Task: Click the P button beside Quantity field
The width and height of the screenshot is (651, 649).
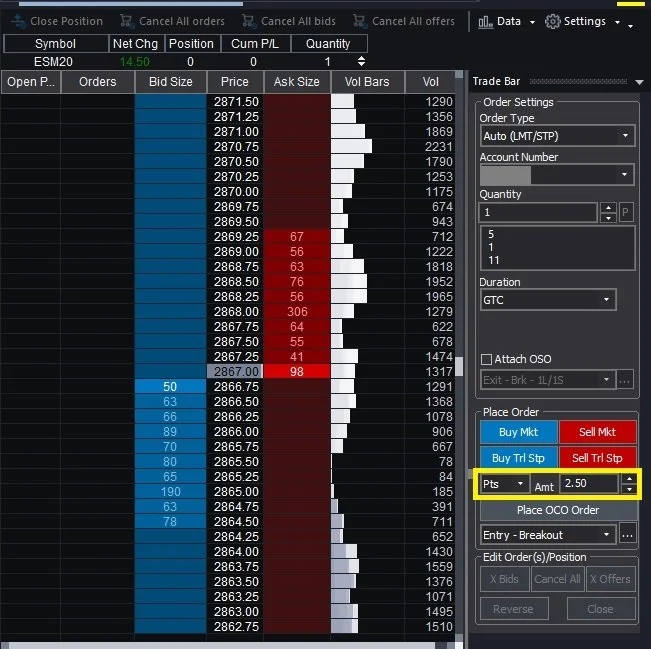Action: pyautogui.click(x=626, y=213)
